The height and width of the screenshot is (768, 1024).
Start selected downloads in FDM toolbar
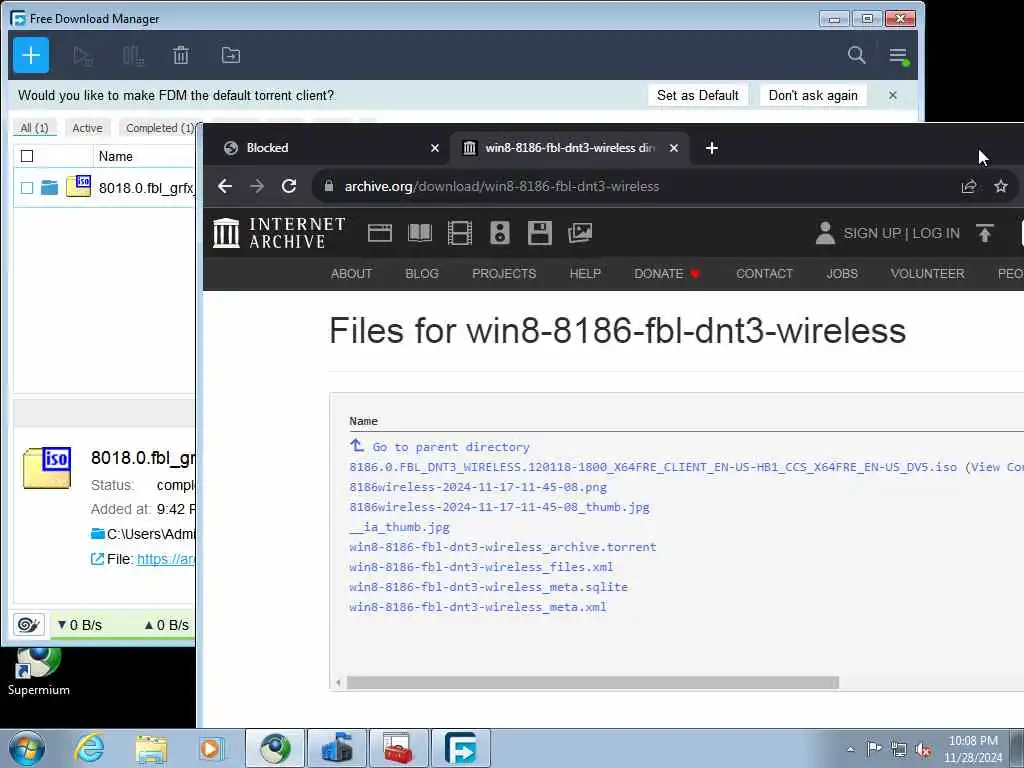pos(83,56)
